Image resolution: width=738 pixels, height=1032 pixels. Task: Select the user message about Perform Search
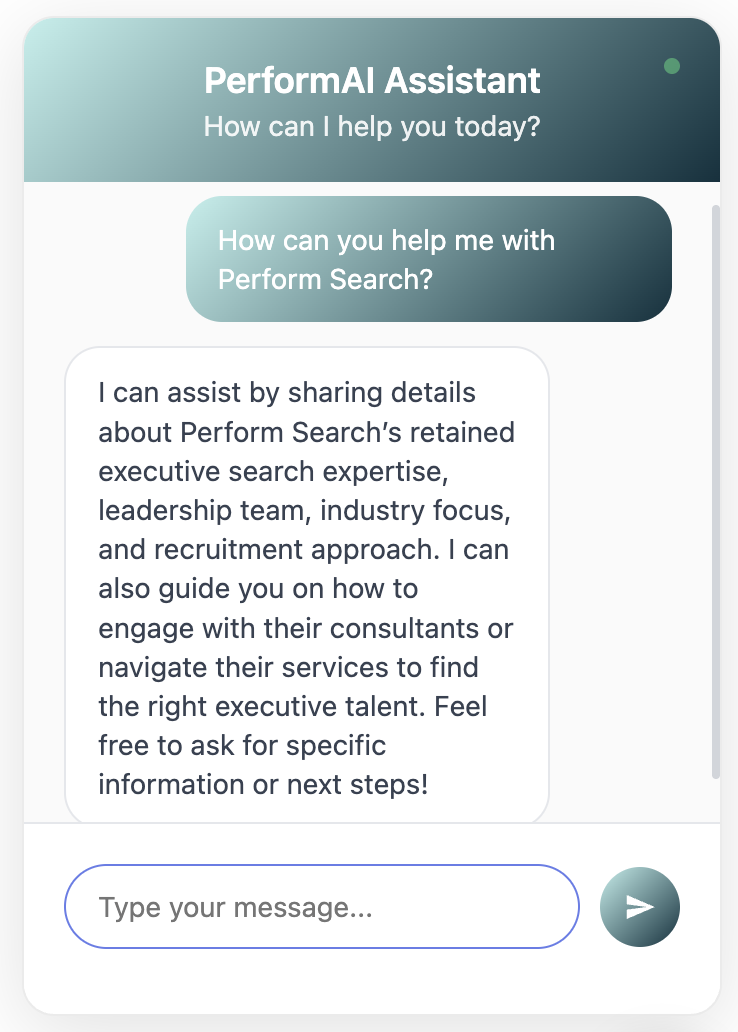tap(428, 259)
